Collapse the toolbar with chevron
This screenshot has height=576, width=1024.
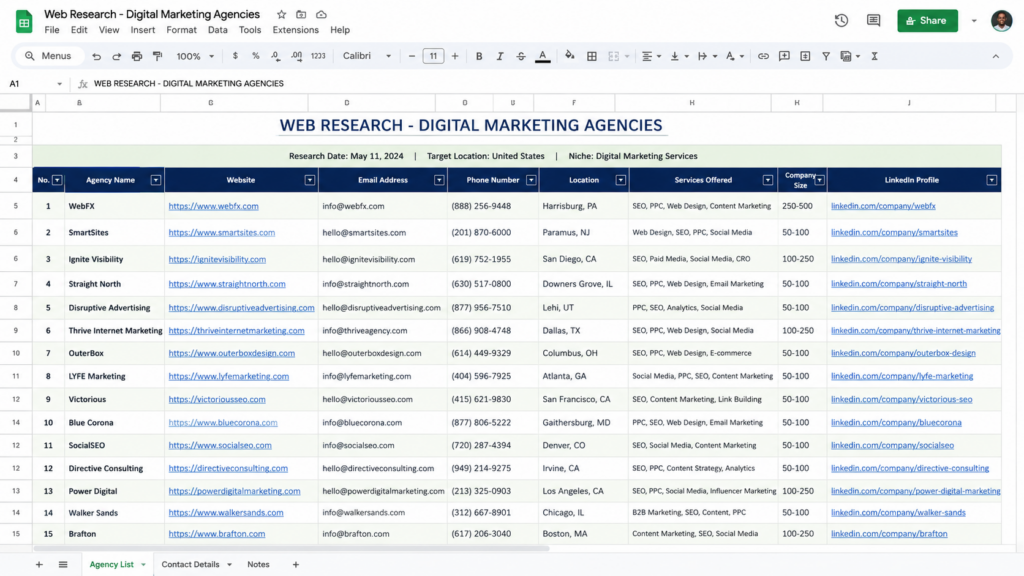pyautogui.click(x=995, y=56)
